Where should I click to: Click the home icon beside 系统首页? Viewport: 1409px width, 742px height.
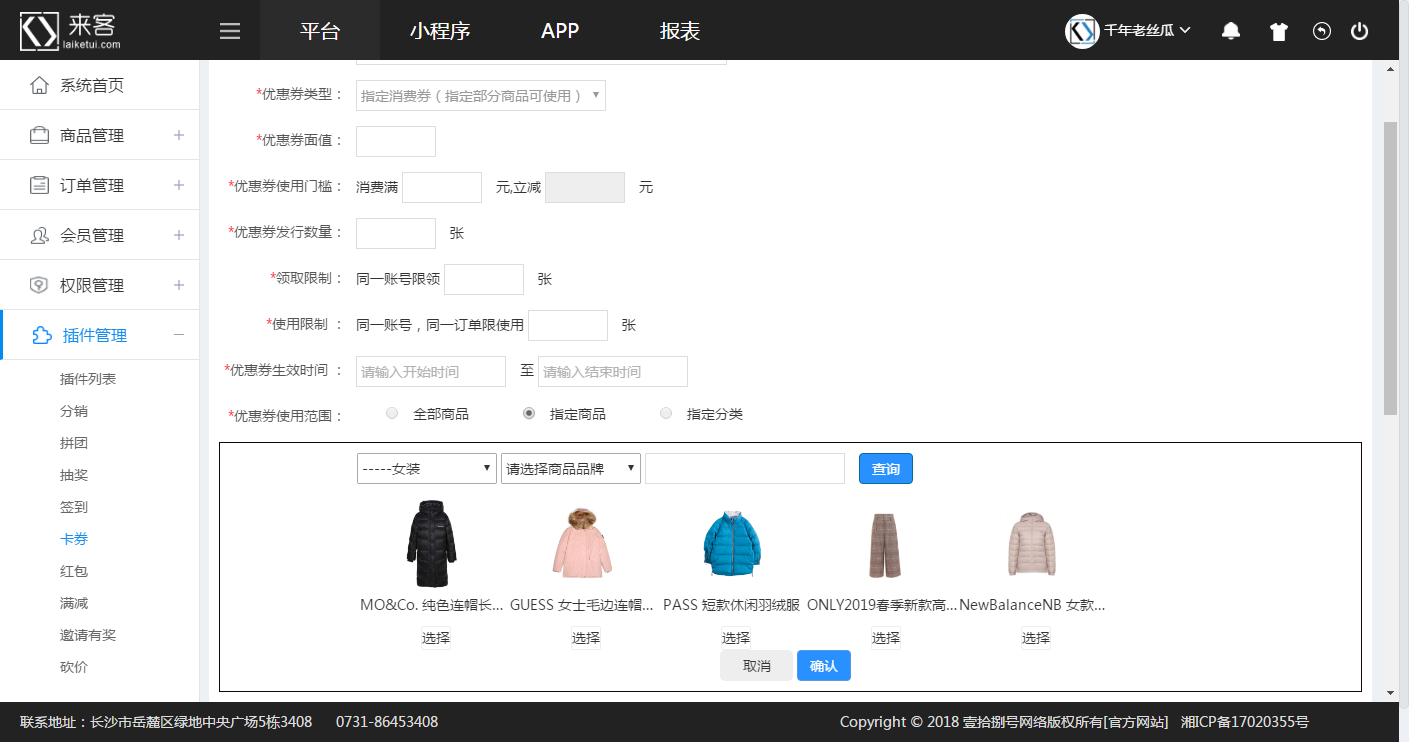(x=39, y=85)
